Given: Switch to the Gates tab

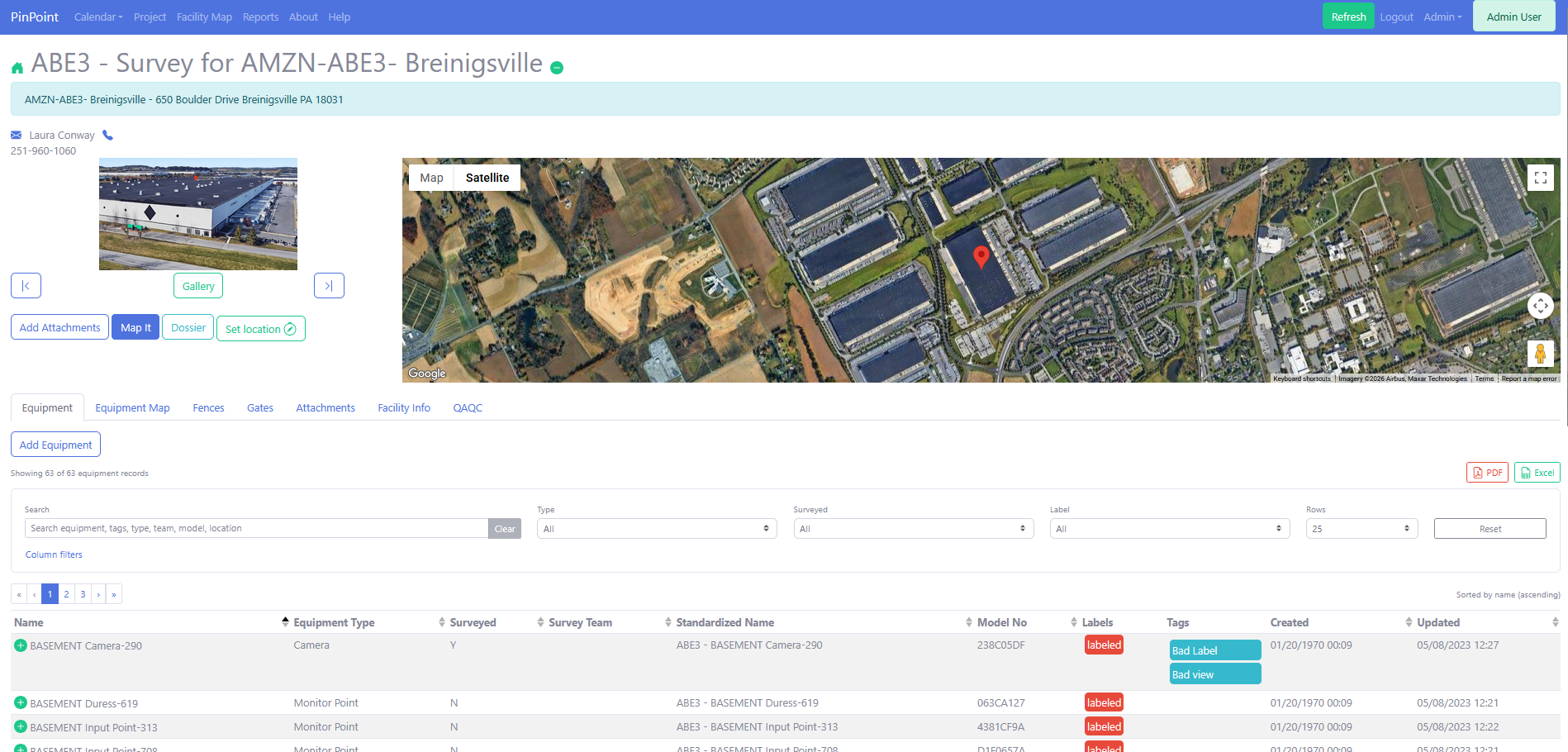Looking at the screenshot, I should [x=259, y=407].
